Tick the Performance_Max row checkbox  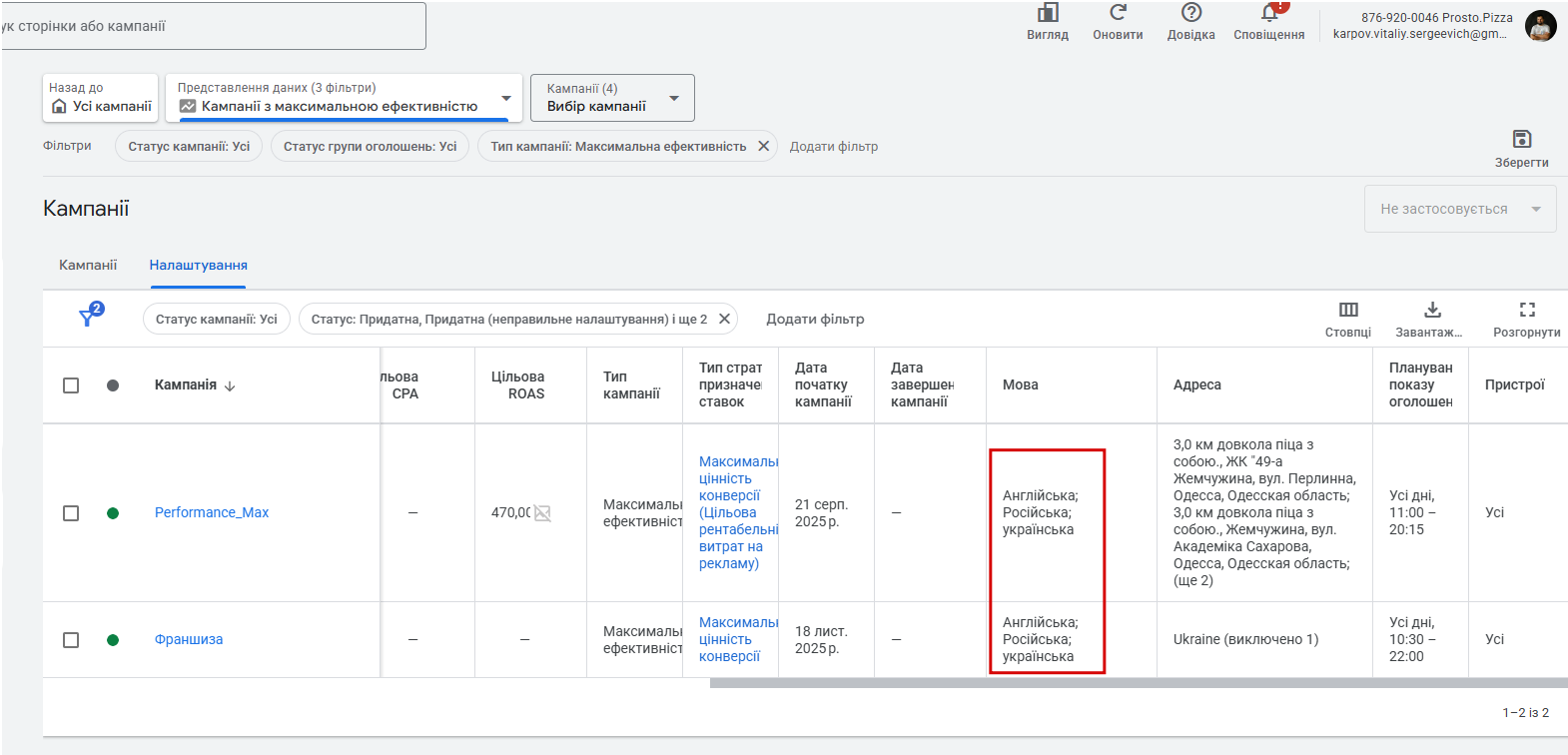[x=71, y=513]
